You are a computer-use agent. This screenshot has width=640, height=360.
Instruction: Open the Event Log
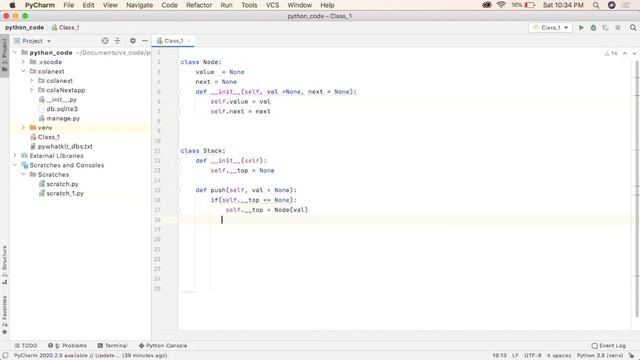coord(609,346)
